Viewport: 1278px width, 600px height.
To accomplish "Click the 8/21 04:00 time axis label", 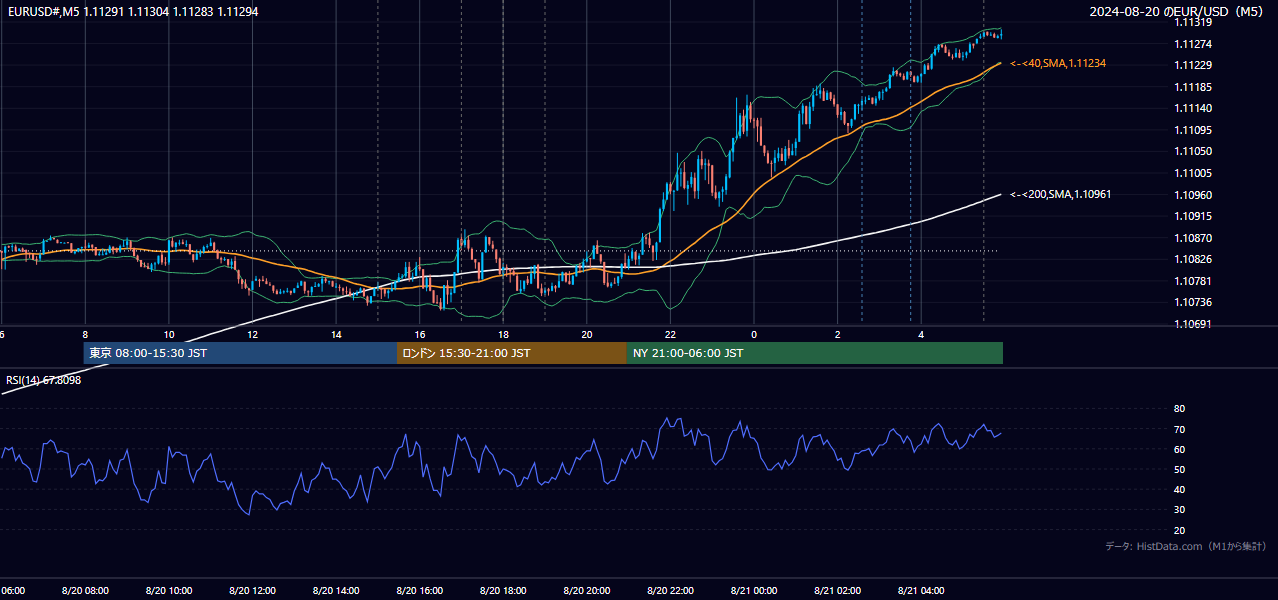I will click(921, 590).
